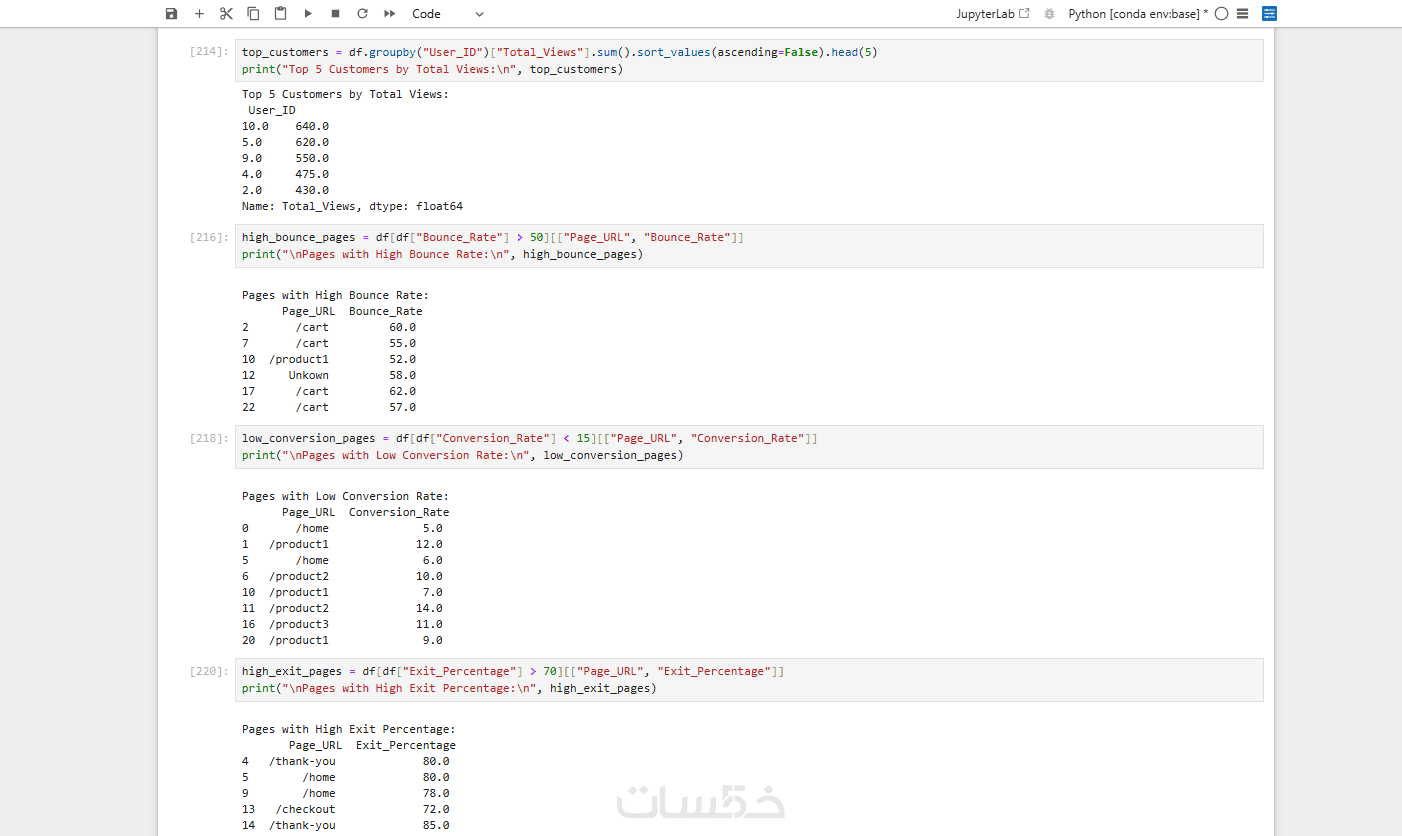Restart the kernel using the circular arrow icon
The height and width of the screenshot is (836, 1402).
362,14
